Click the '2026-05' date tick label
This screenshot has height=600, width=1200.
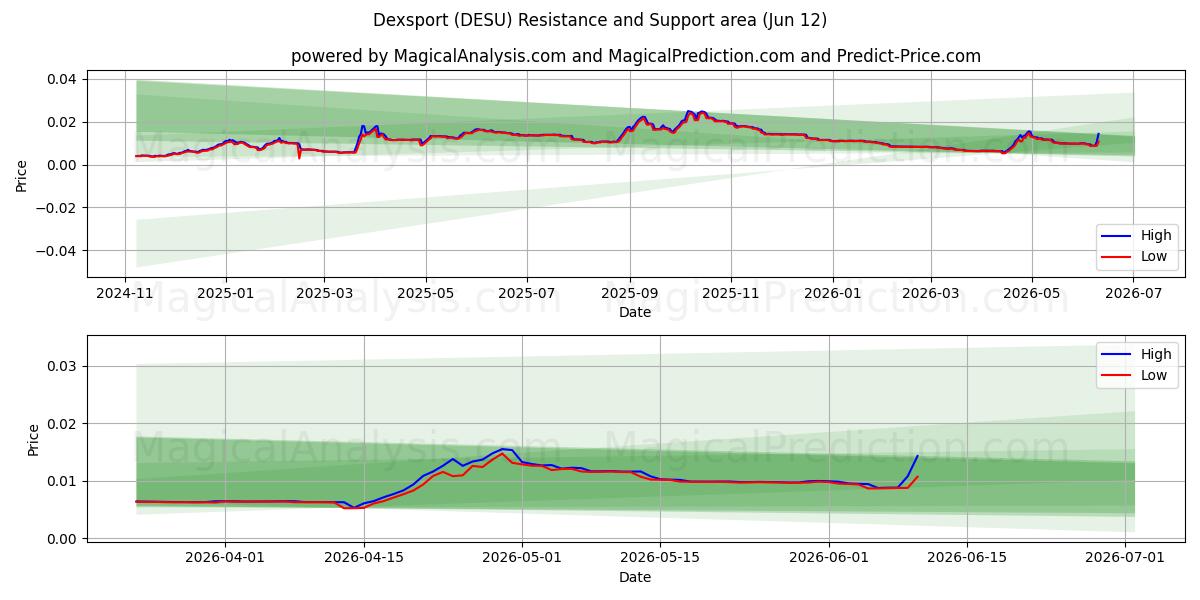[x=1032, y=293]
